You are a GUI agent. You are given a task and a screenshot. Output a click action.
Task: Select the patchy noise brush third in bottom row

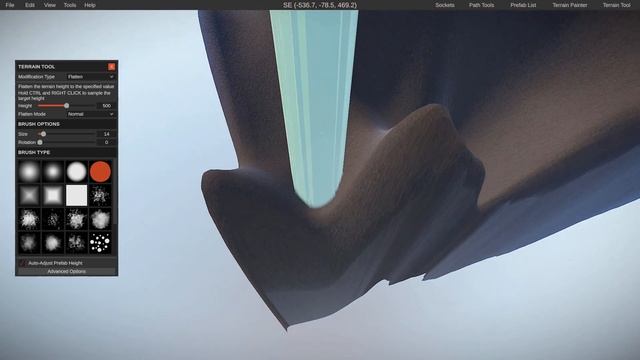click(x=76, y=243)
